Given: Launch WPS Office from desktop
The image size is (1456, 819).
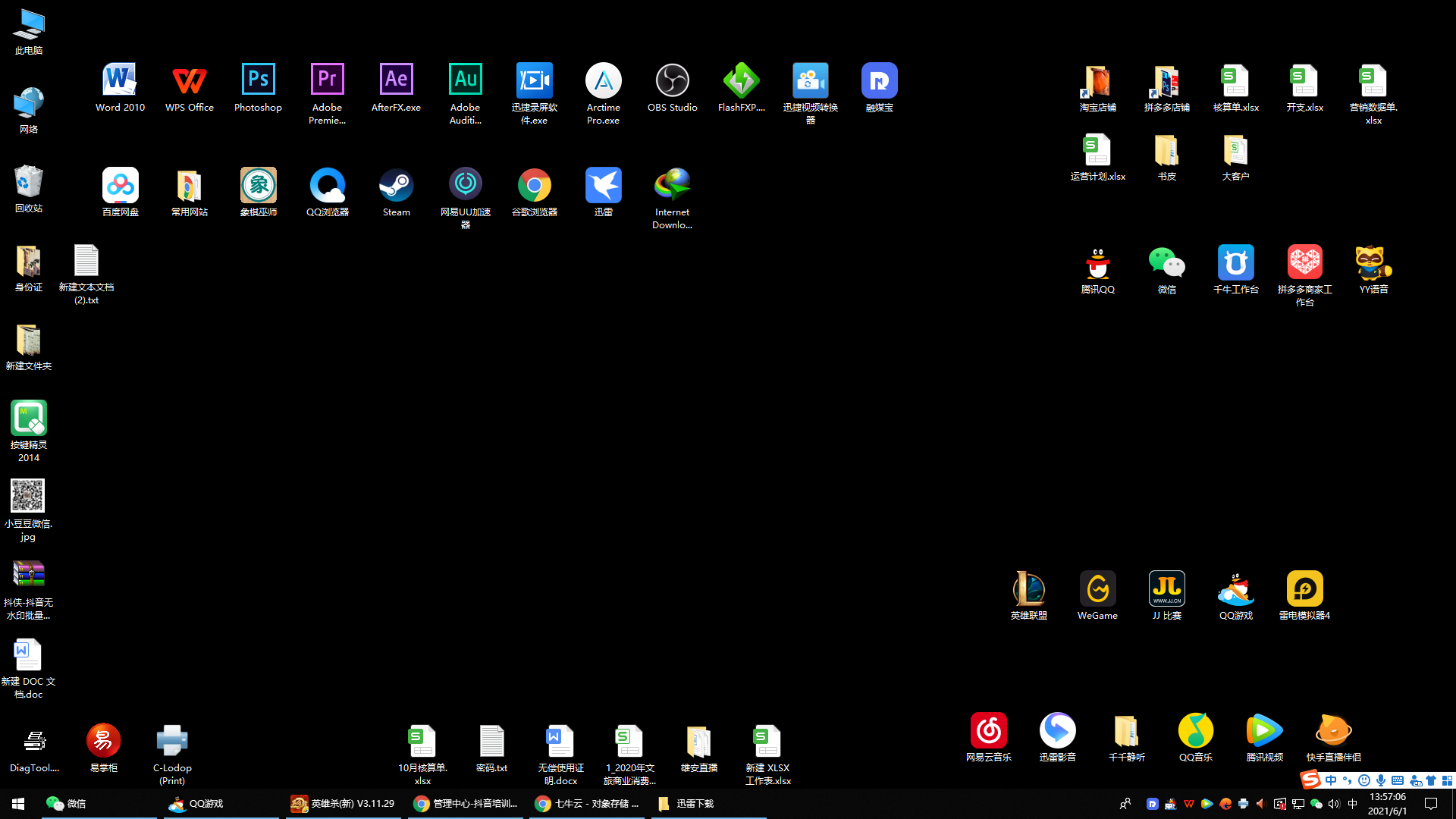Looking at the screenshot, I should pos(189,87).
